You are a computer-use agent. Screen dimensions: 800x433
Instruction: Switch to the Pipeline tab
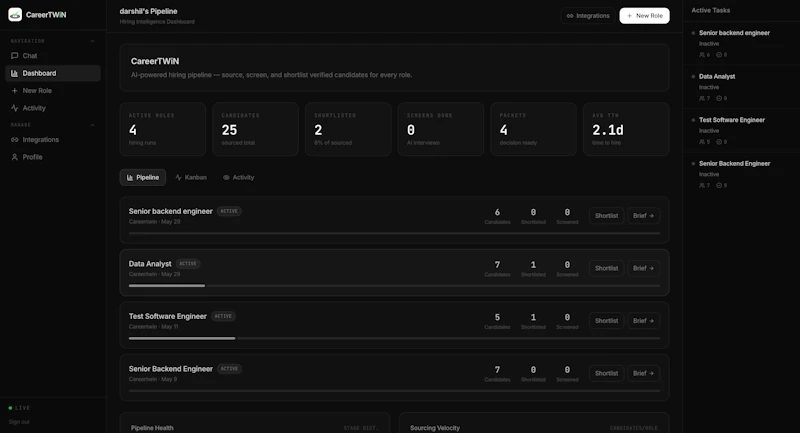143,177
